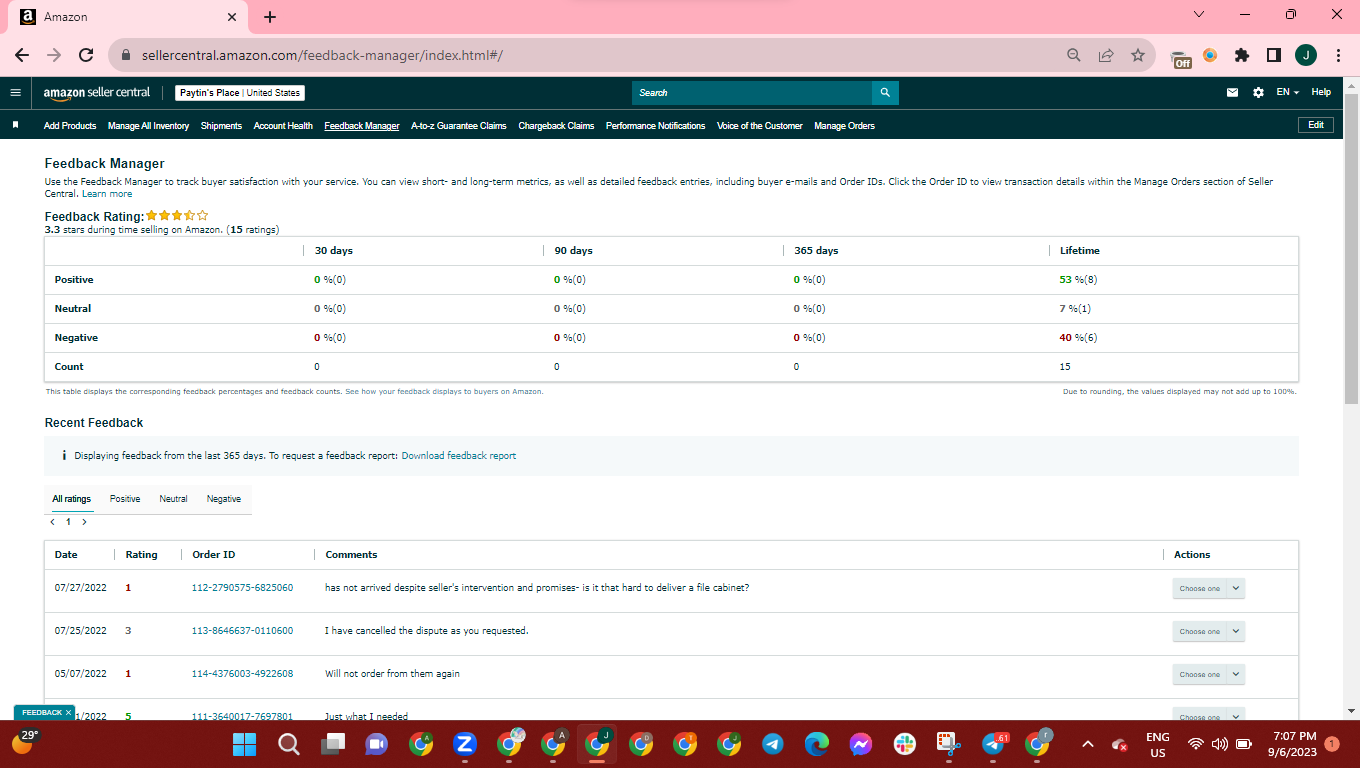Show hidden system tray icons
This screenshot has width=1360, height=768.
pos(1088,744)
